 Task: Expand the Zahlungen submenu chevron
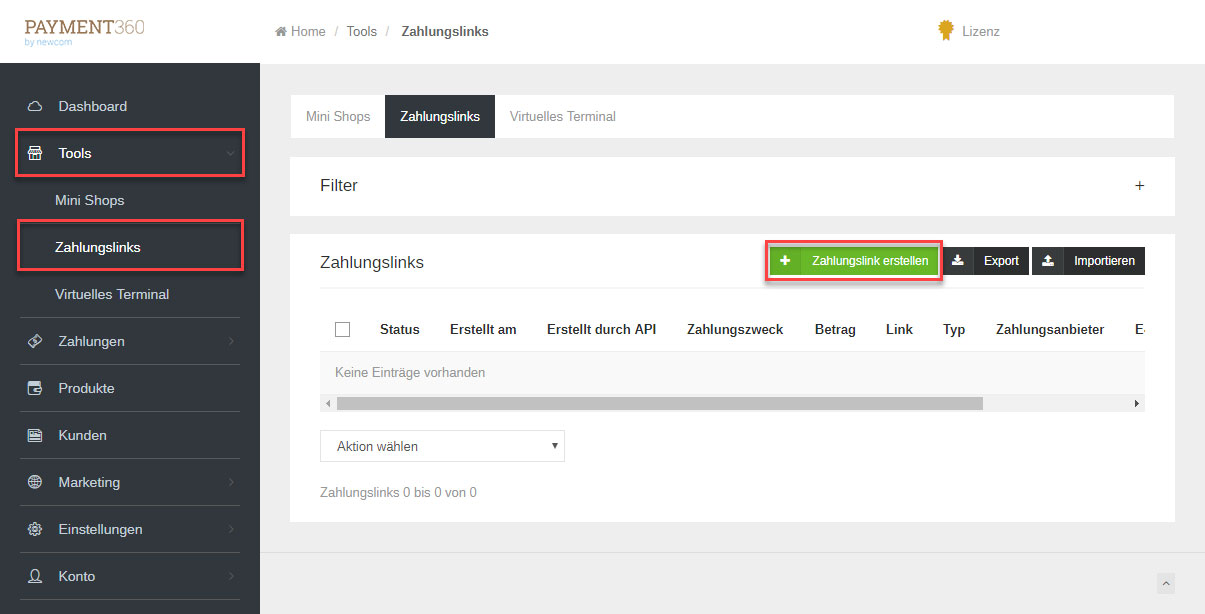(231, 341)
